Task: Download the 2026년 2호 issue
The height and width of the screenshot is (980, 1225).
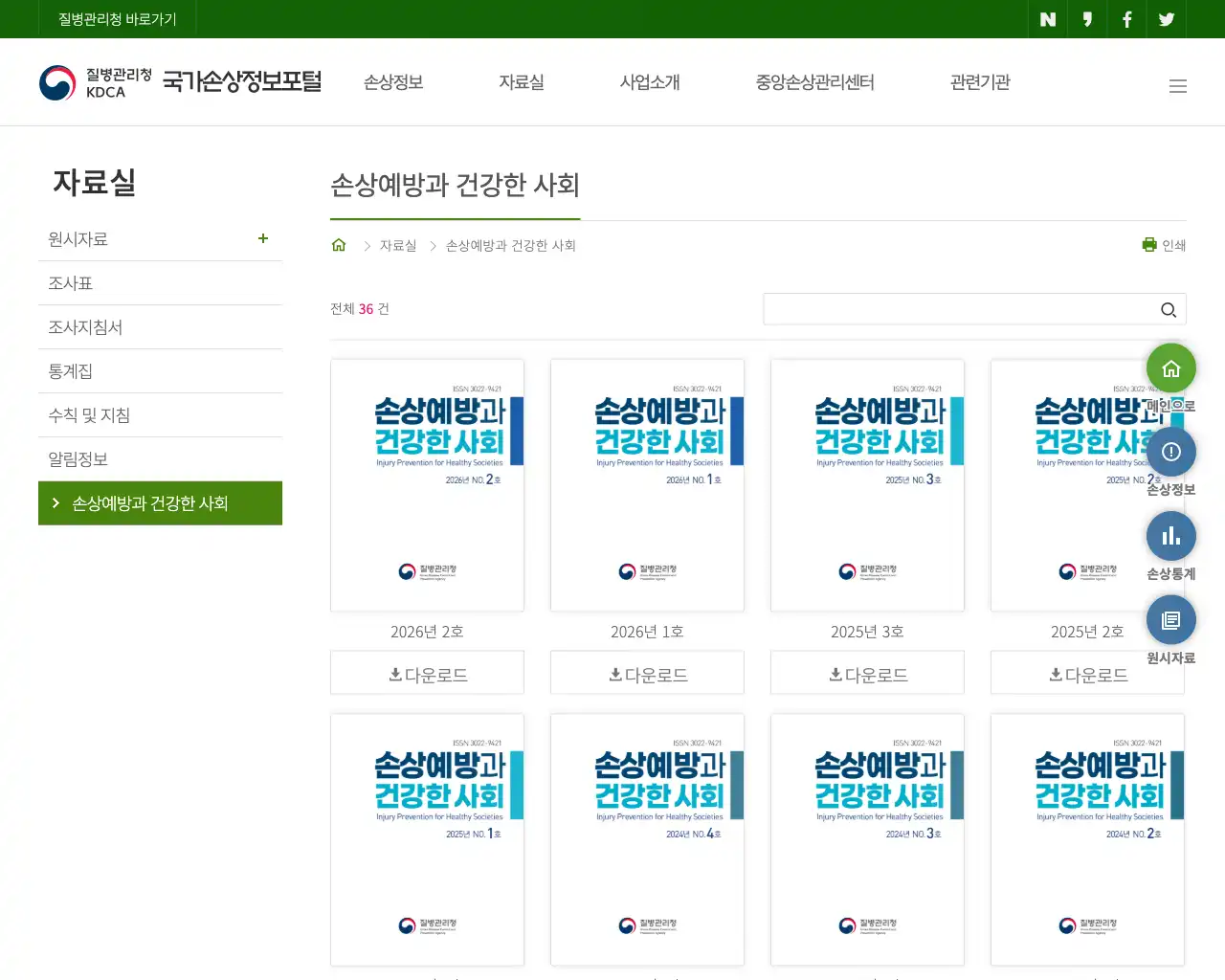Action: click(x=427, y=673)
